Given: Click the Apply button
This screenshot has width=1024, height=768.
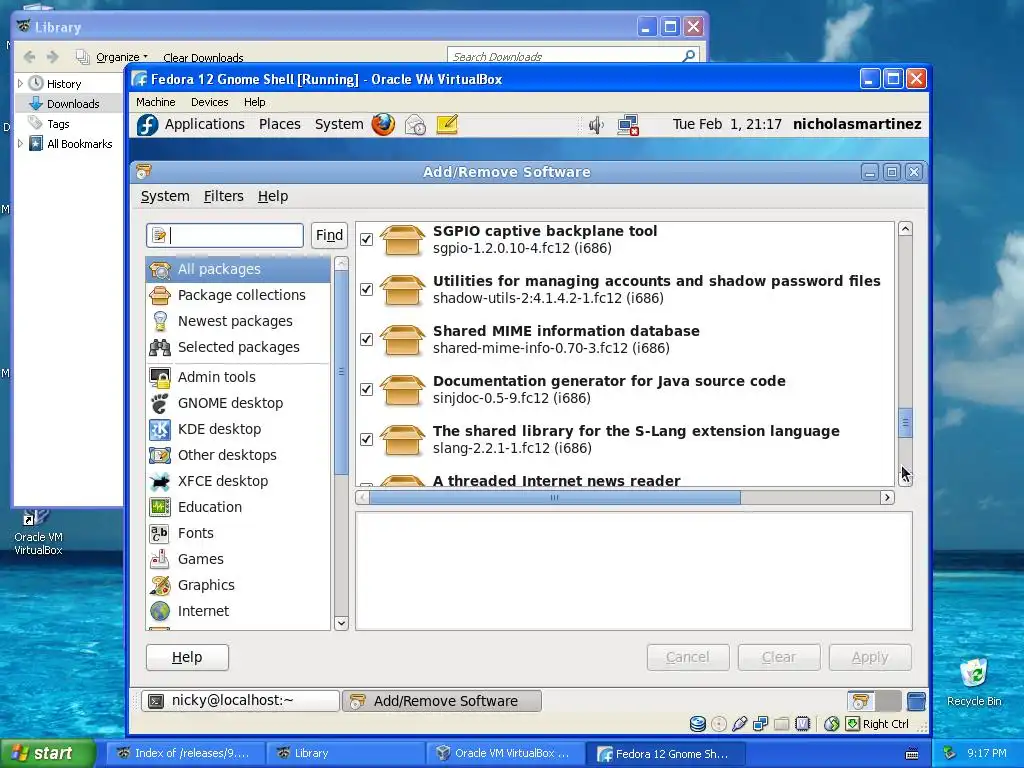Looking at the screenshot, I should tap(870, 657).
